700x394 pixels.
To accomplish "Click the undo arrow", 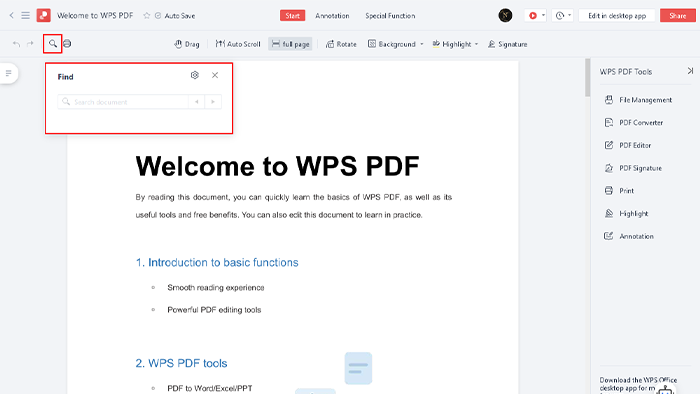I will point(17,44).
